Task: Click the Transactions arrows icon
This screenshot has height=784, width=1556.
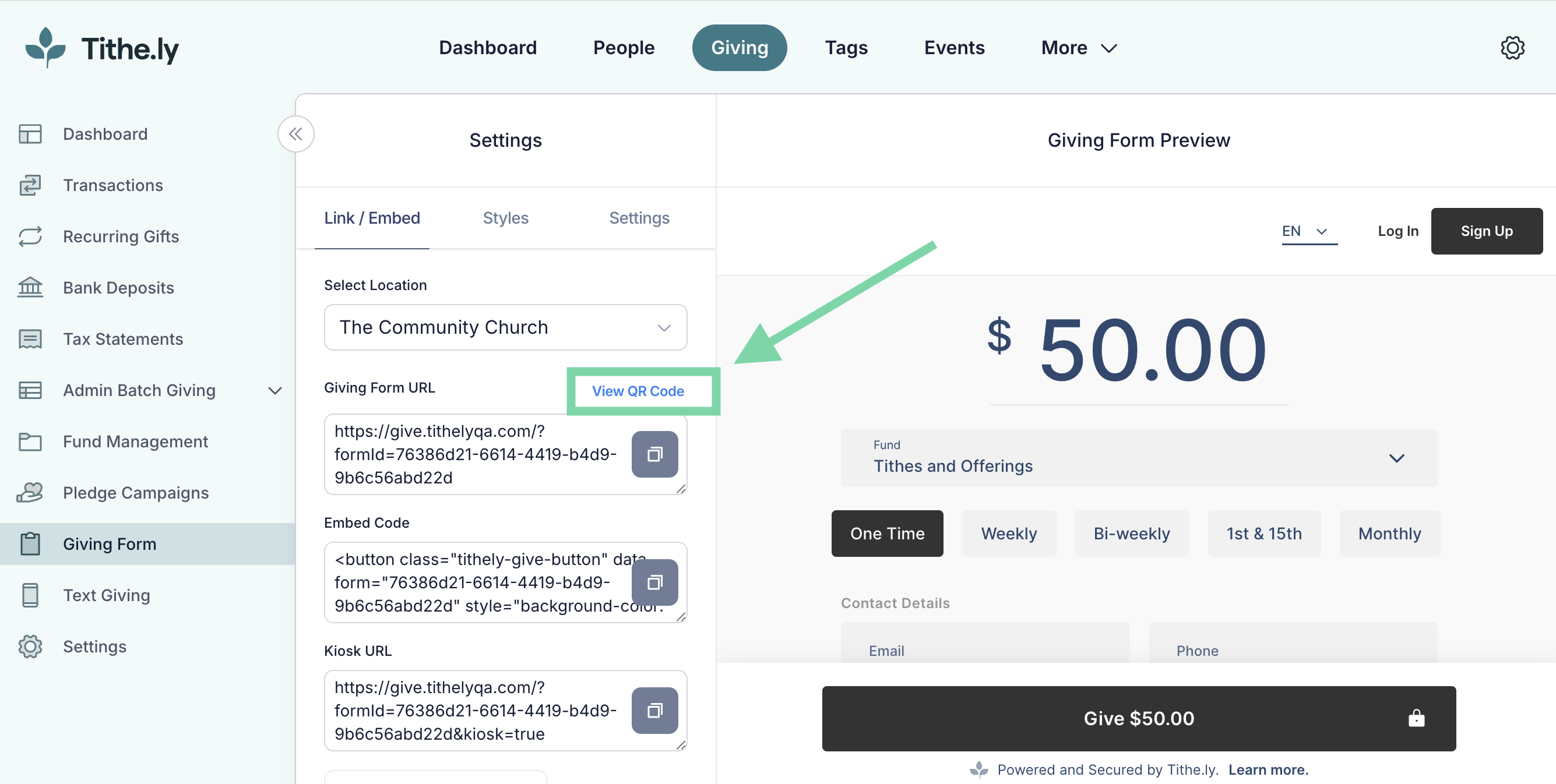Action: pos(30,185)
